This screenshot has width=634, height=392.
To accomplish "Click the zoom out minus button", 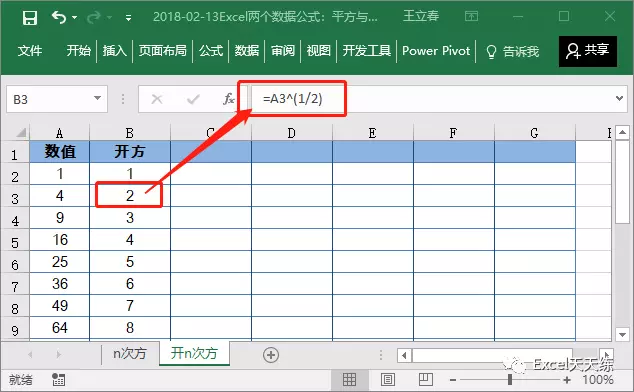I will (x=453, y=380).
